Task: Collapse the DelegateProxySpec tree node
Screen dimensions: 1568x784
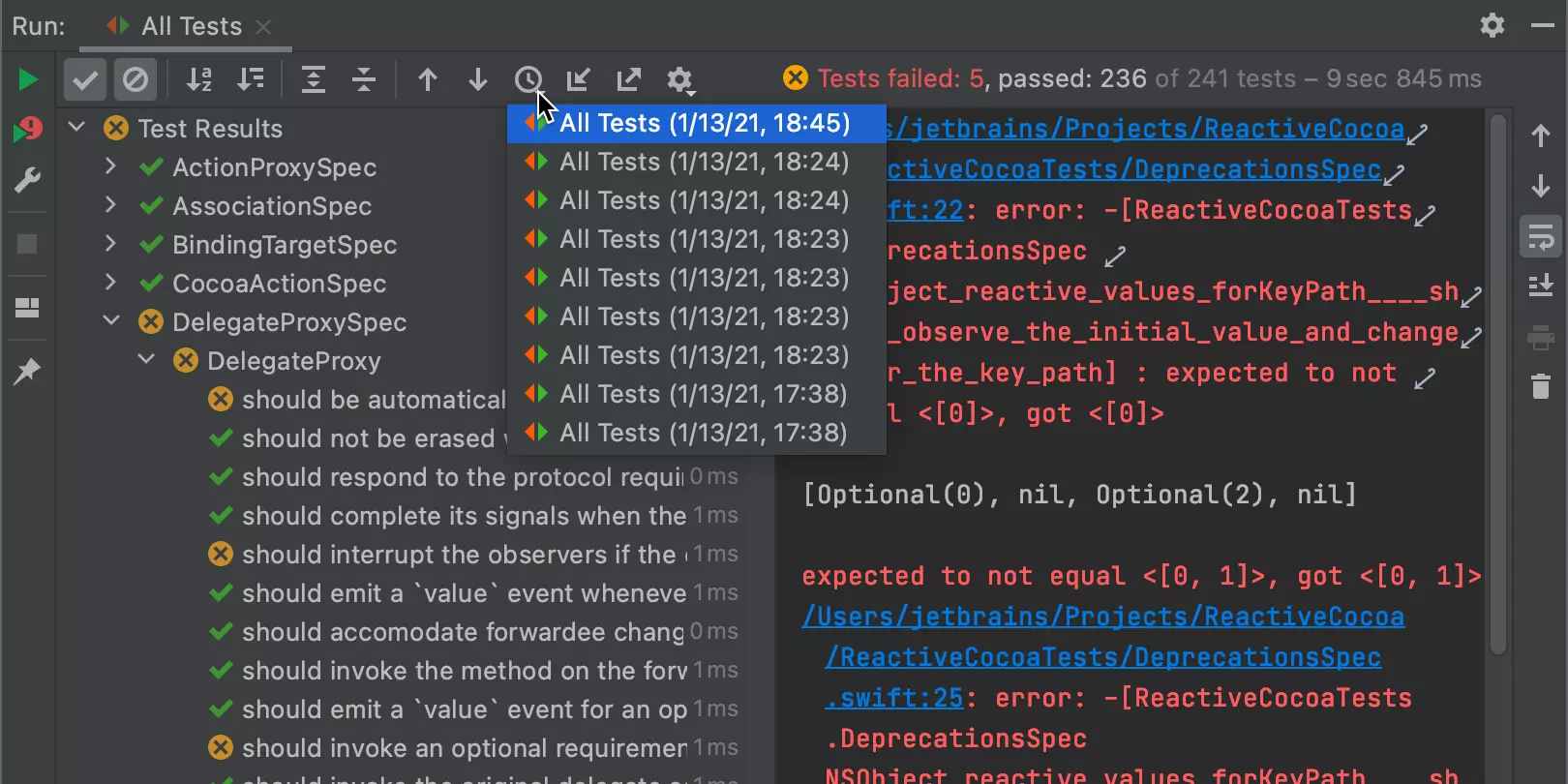Action: coord(110,321)
